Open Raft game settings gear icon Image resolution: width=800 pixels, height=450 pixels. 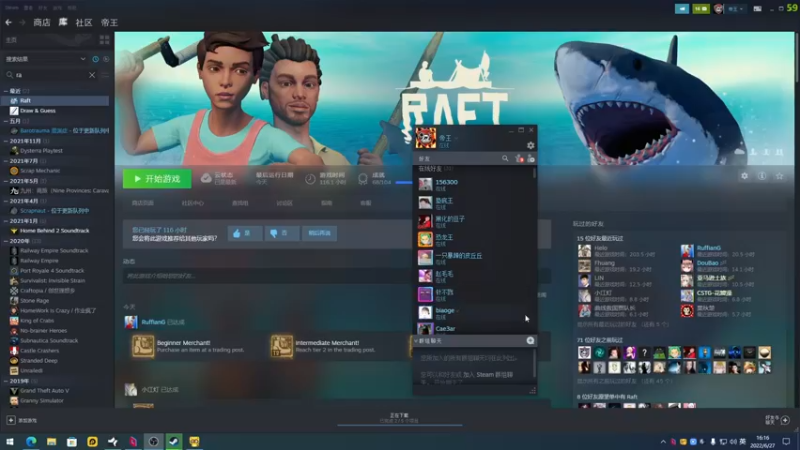coord(744,176)
